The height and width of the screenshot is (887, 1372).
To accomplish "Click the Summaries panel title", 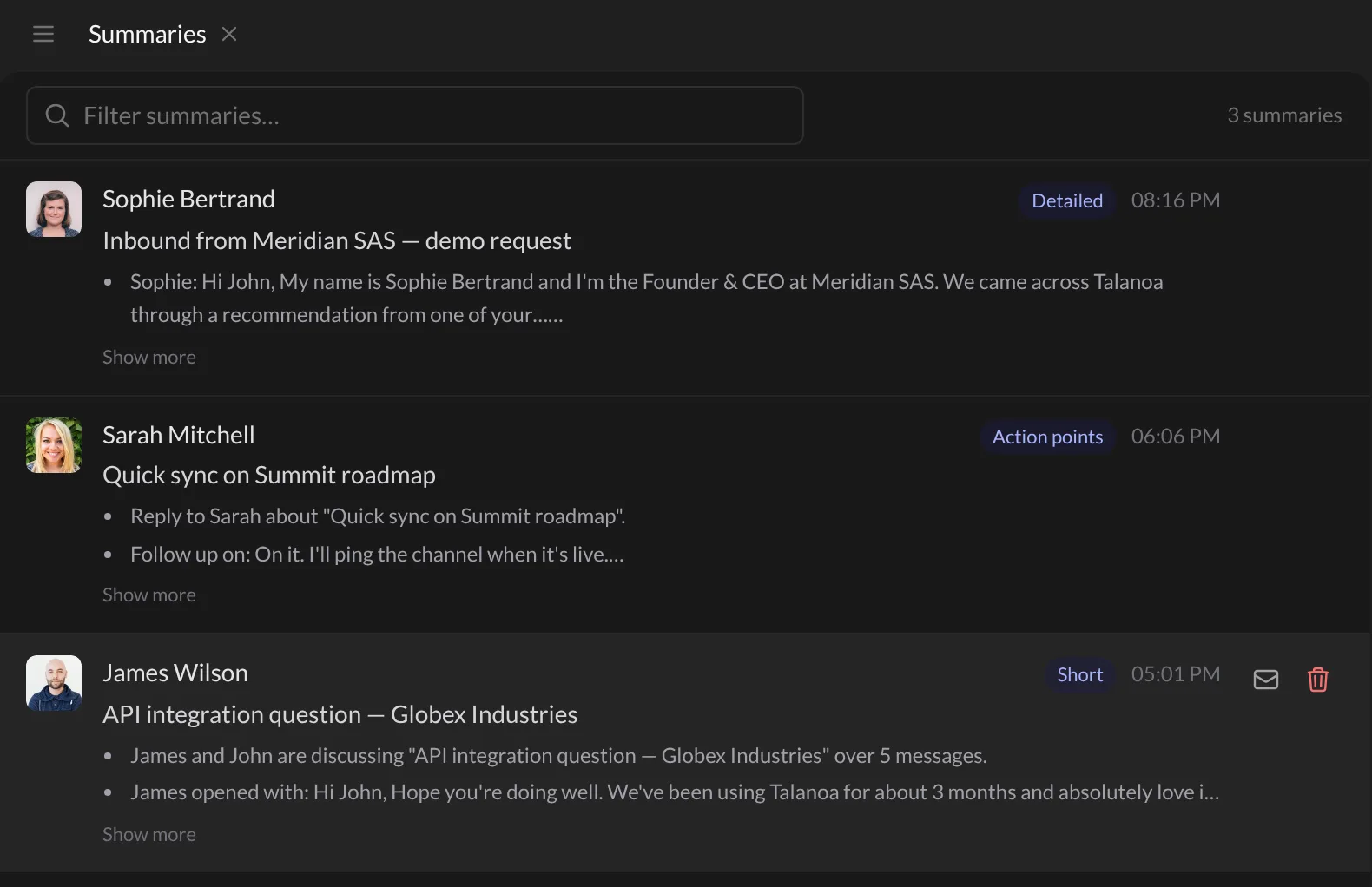I will click(148, 34).
